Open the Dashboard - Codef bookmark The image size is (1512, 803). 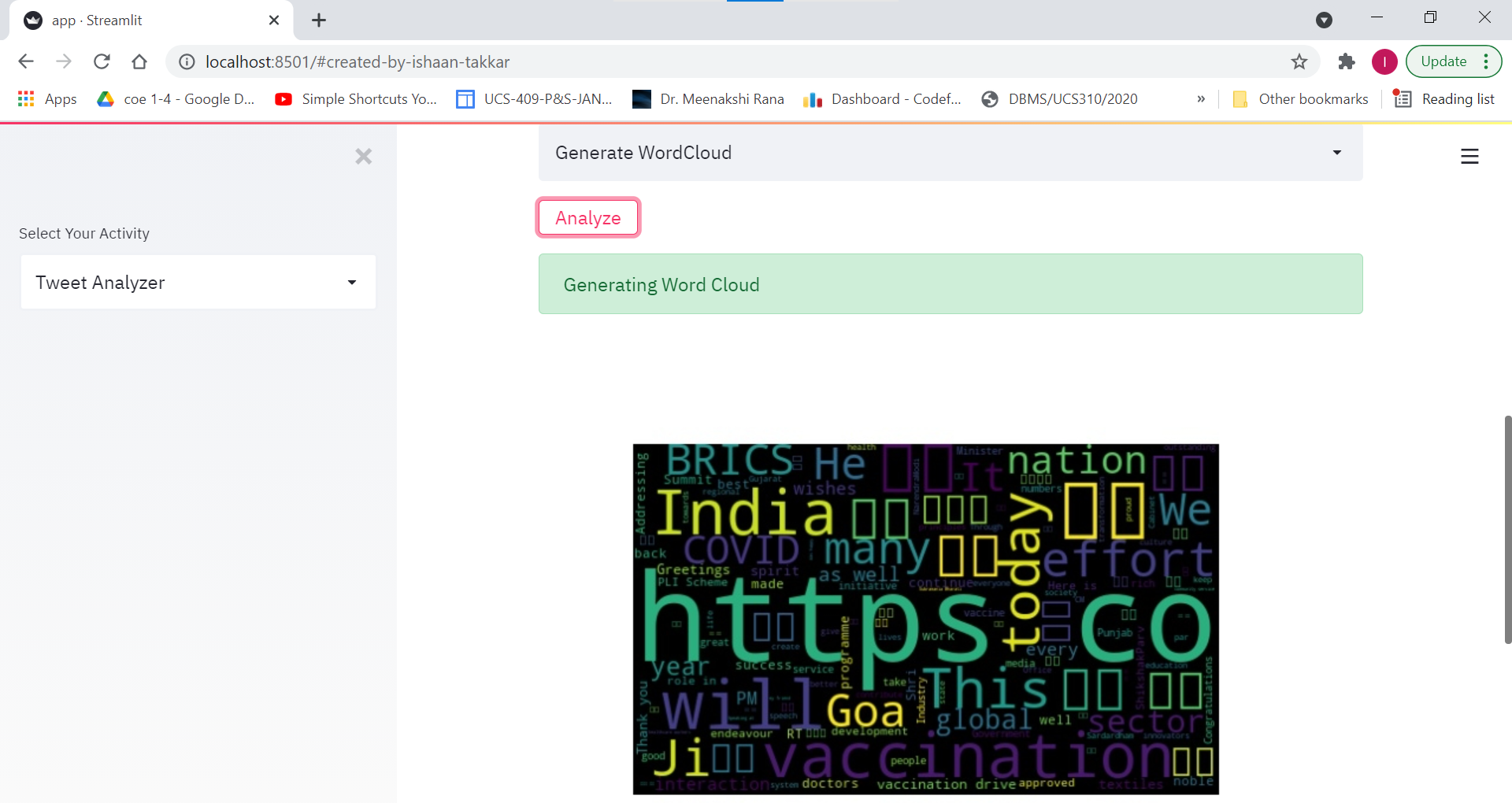tap(882, 99)
